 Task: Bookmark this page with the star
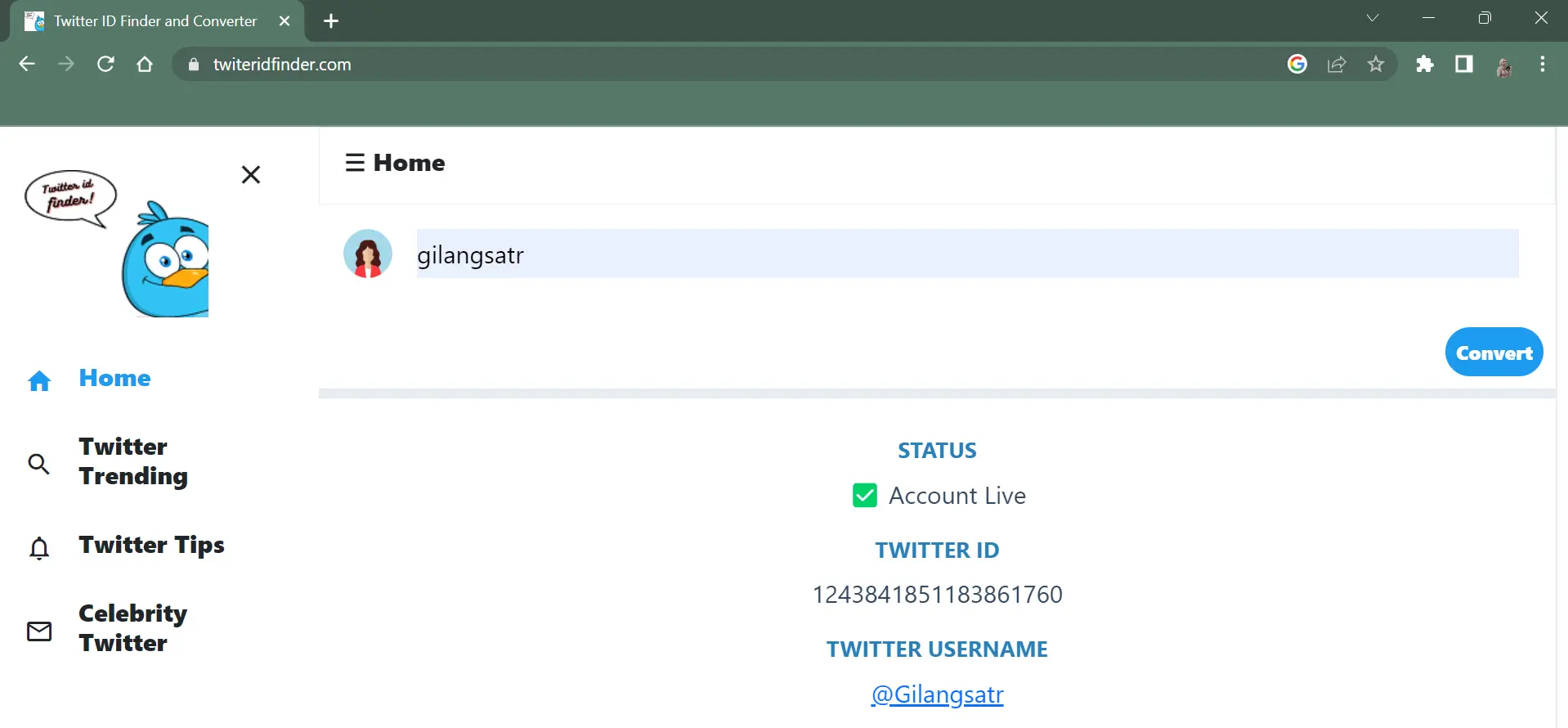pyautogui.click(x=1376, y=64)
